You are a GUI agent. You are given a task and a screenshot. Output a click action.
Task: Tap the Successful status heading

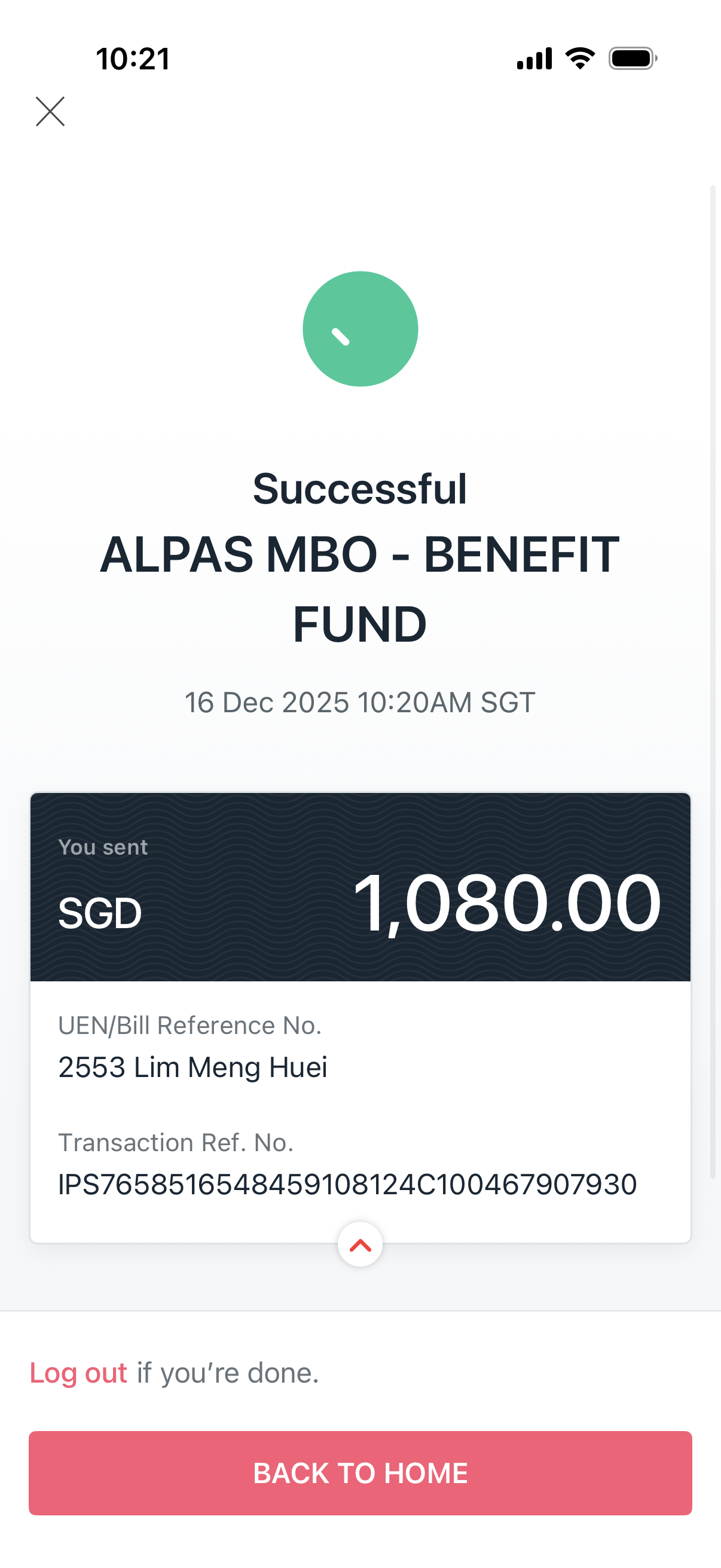pyautogui.click(x=360, y=489)
